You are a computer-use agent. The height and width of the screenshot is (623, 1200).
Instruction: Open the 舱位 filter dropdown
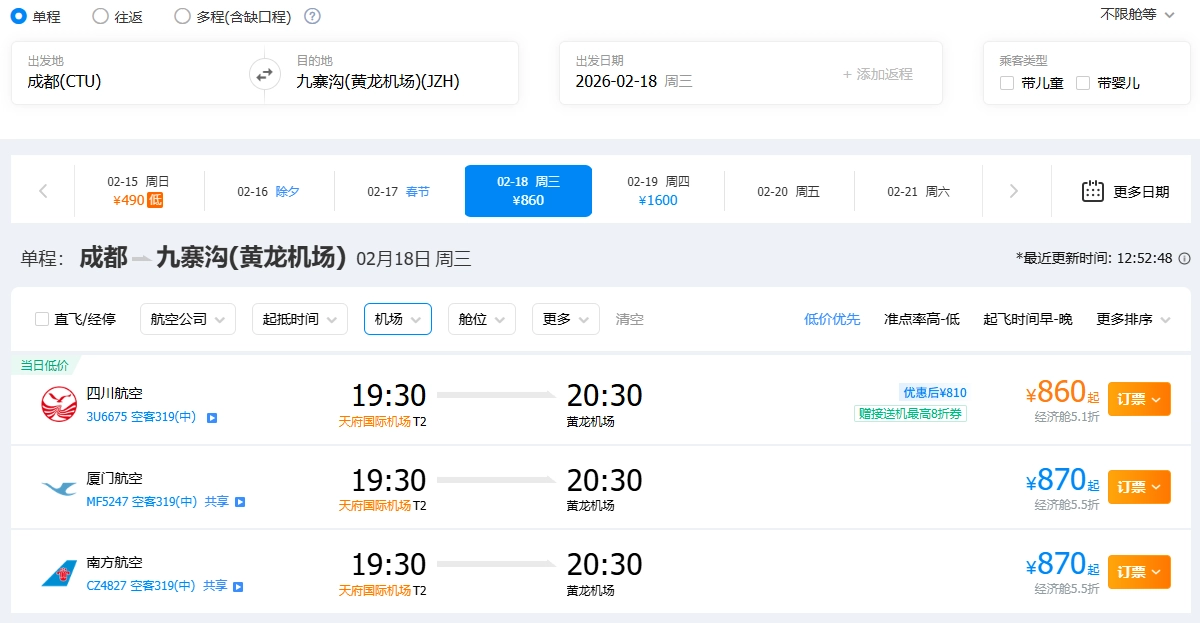(481, 320)
